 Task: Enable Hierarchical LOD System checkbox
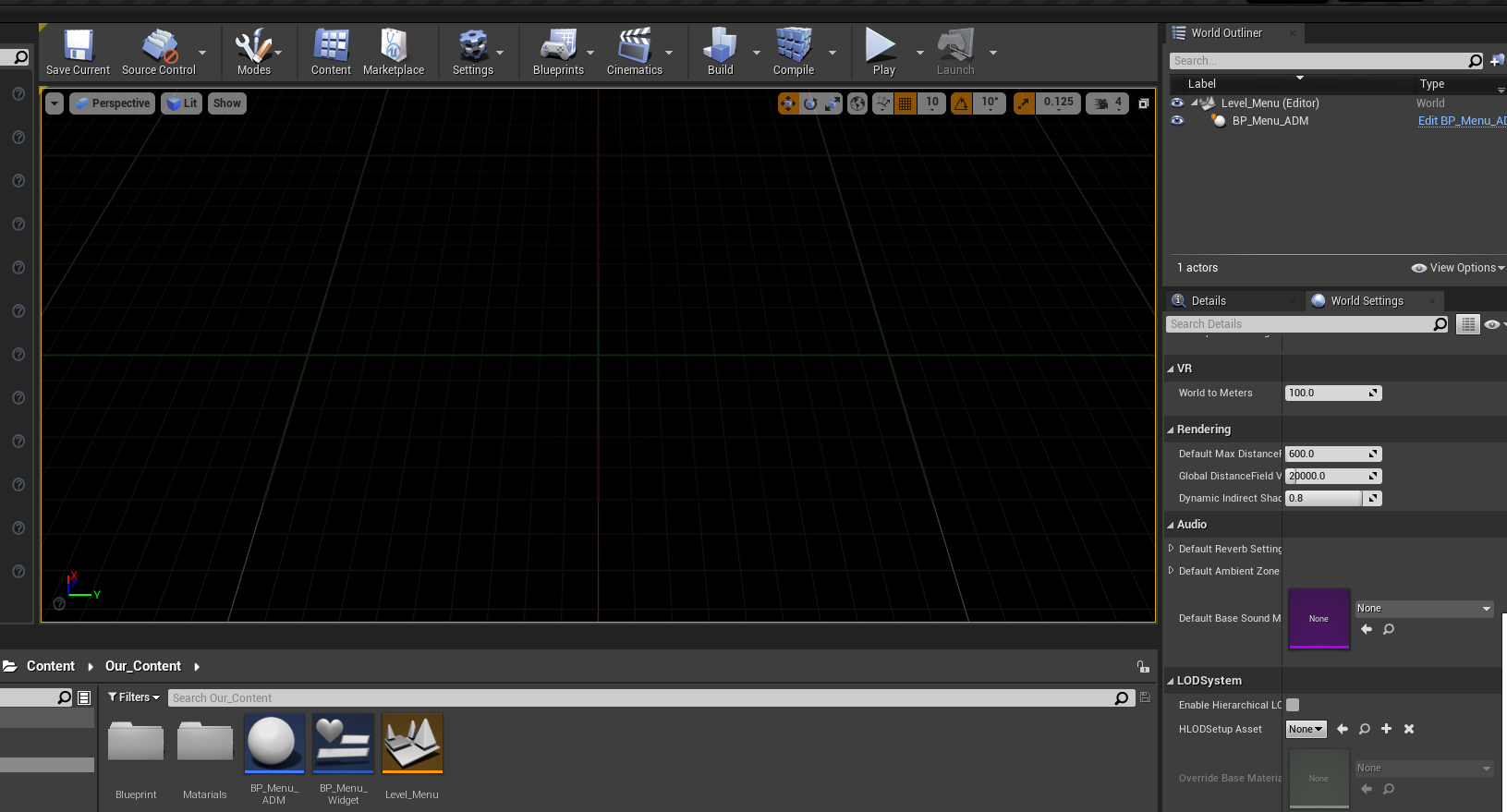click(1293, 705)
